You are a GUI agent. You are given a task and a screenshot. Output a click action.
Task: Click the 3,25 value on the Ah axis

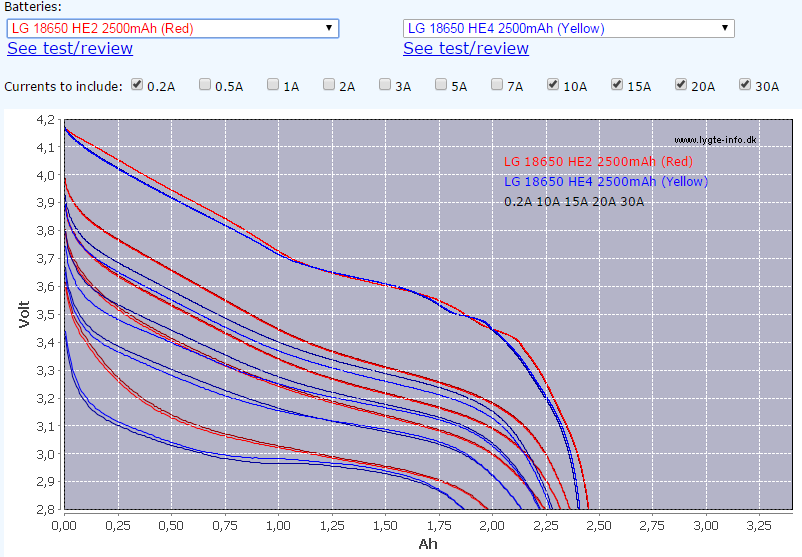759,525
